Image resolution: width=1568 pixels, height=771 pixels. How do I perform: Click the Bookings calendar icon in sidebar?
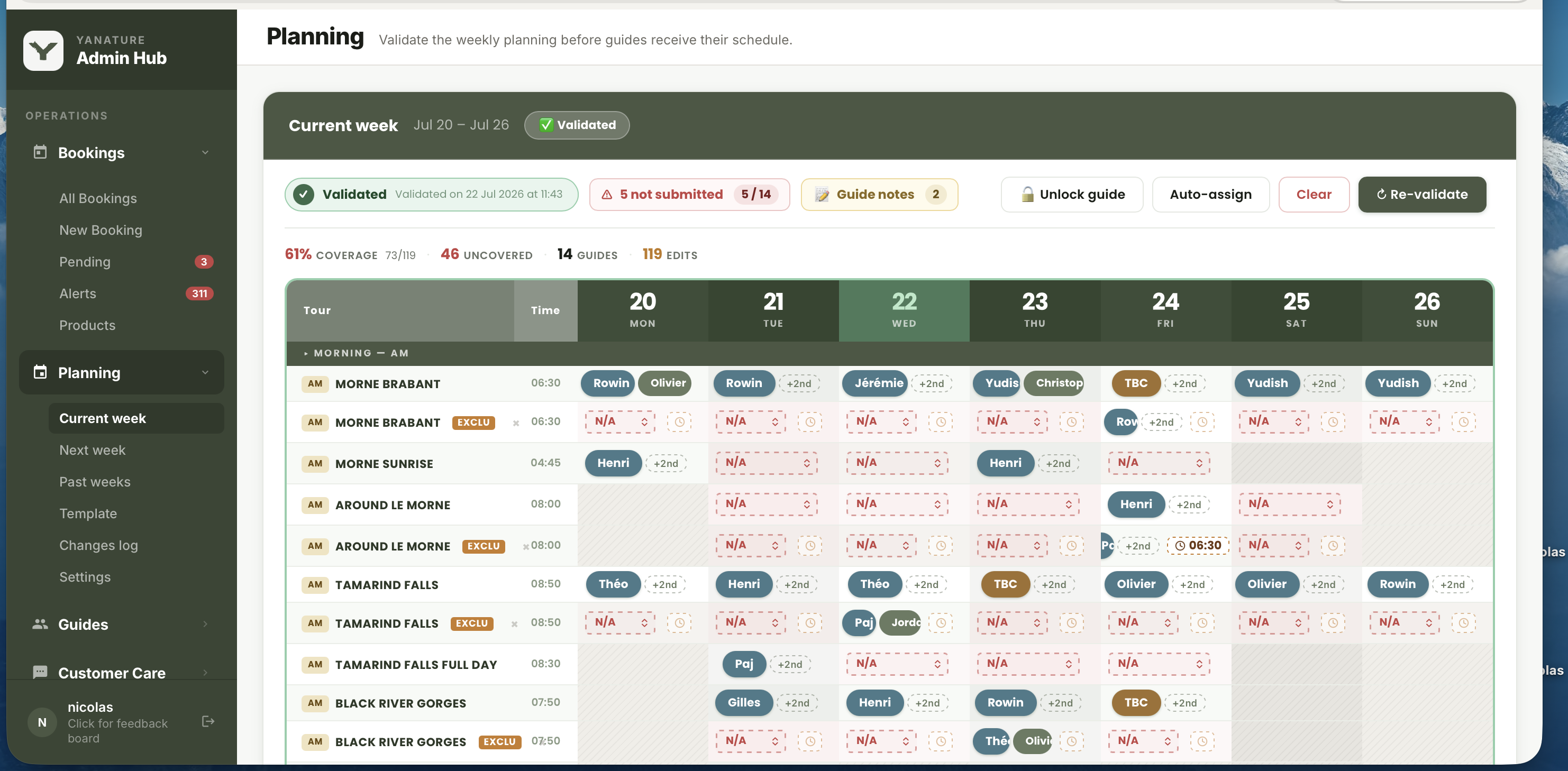[x=40, y=152]
